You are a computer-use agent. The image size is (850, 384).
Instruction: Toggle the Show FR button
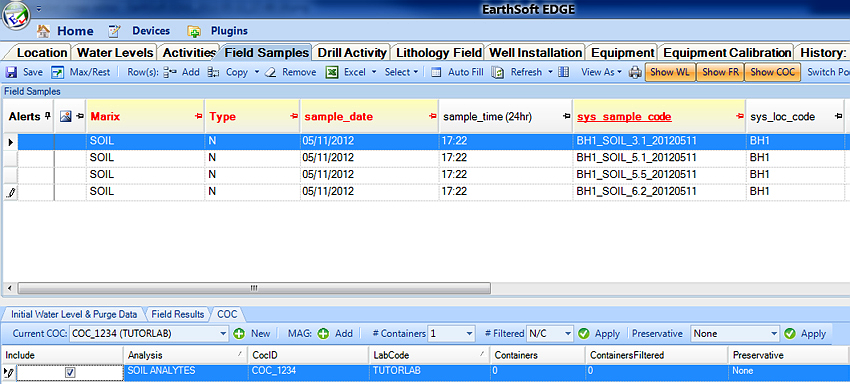720,72
